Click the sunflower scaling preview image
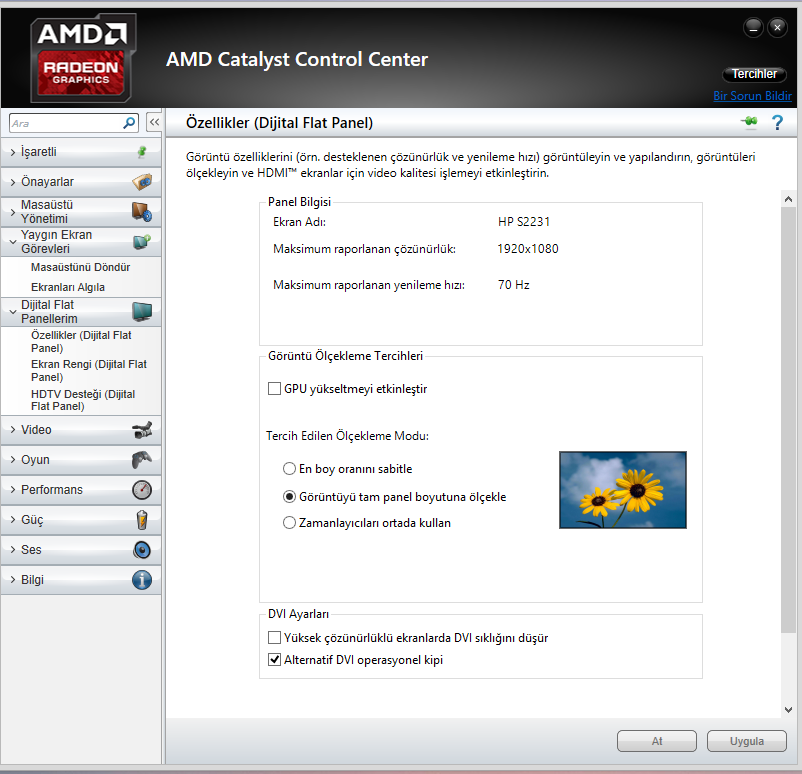The image size is (802, 774). [x=622, y=490]
